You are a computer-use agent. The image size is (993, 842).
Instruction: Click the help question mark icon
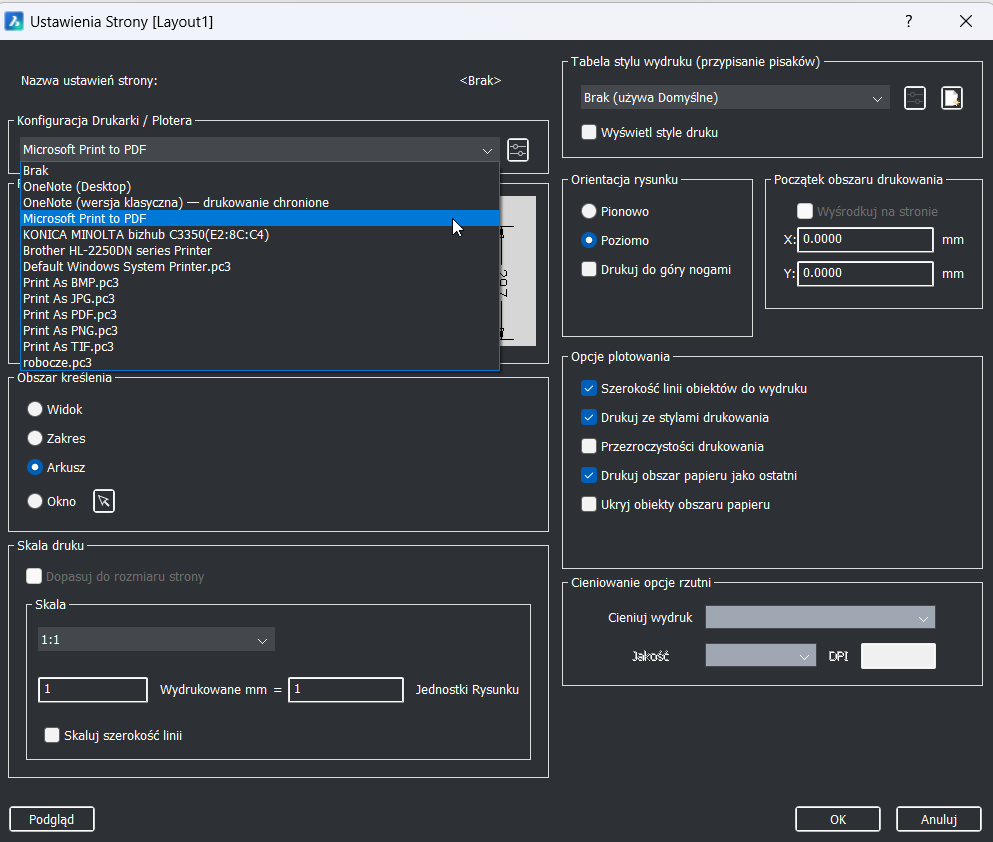coord(908,21)
